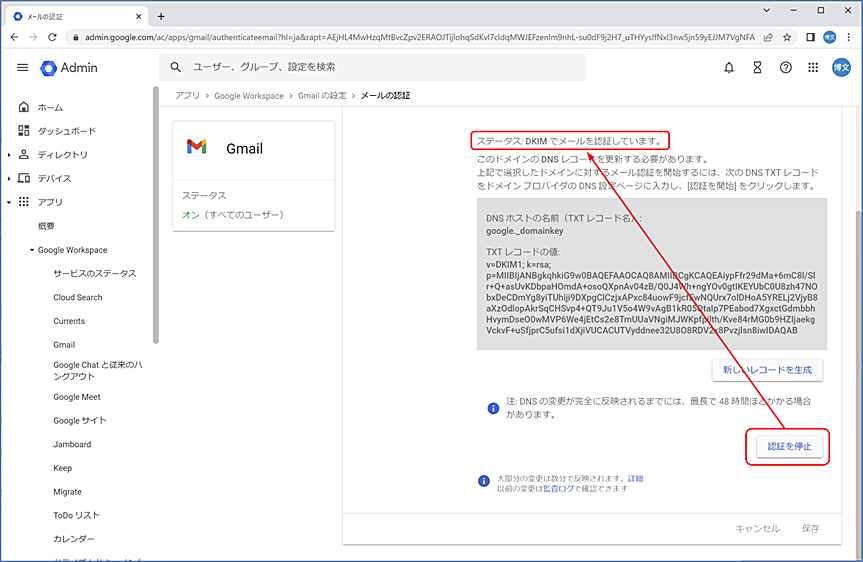
Task: Click the share page icon in address bar
Action: tap(768, 37)
